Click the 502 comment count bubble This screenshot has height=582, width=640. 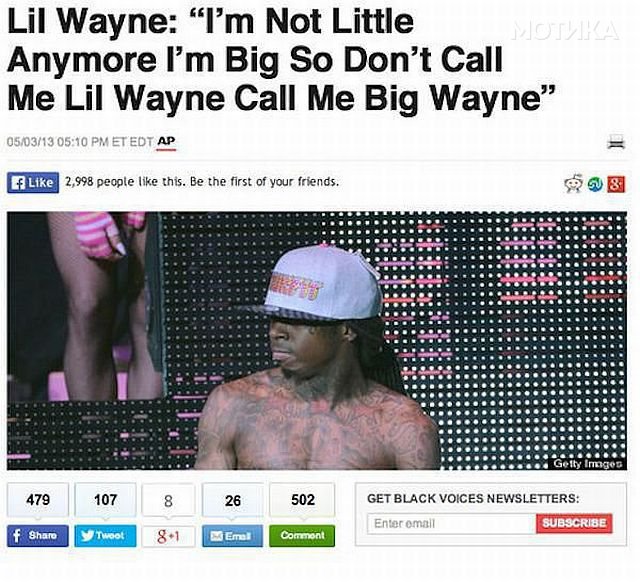click(x=302, y=500)
